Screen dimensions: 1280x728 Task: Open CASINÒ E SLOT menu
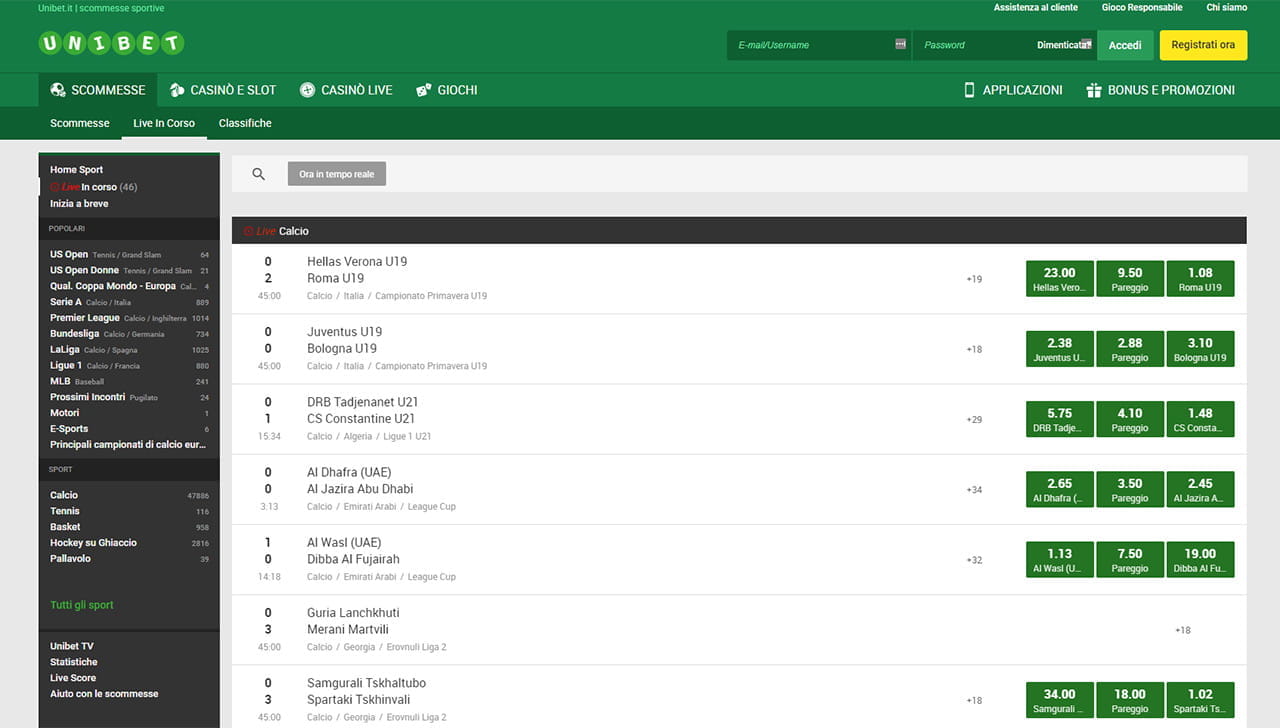click(222, 90)
